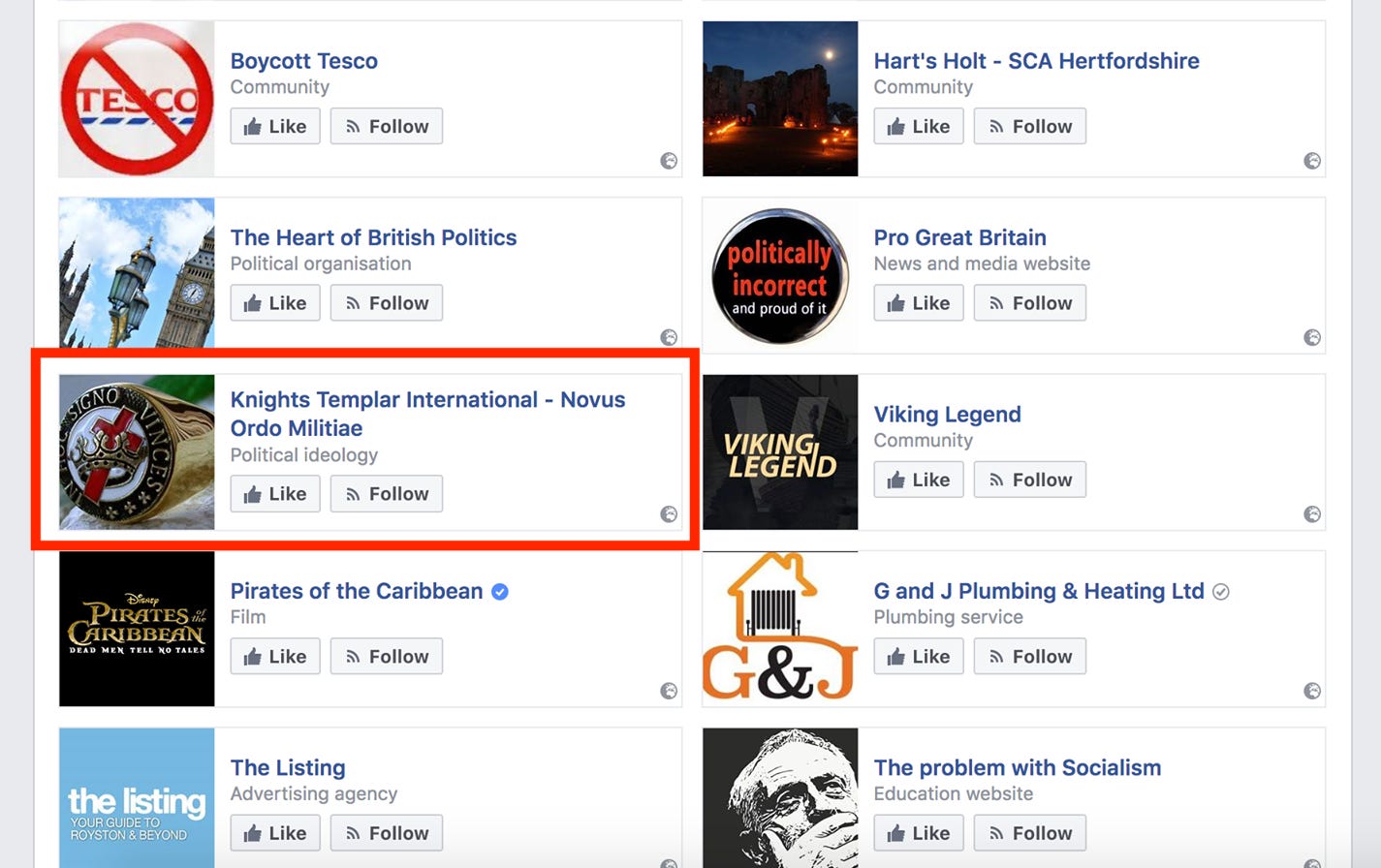
Task: Follow The Listing page
Action: pos(387,833)
